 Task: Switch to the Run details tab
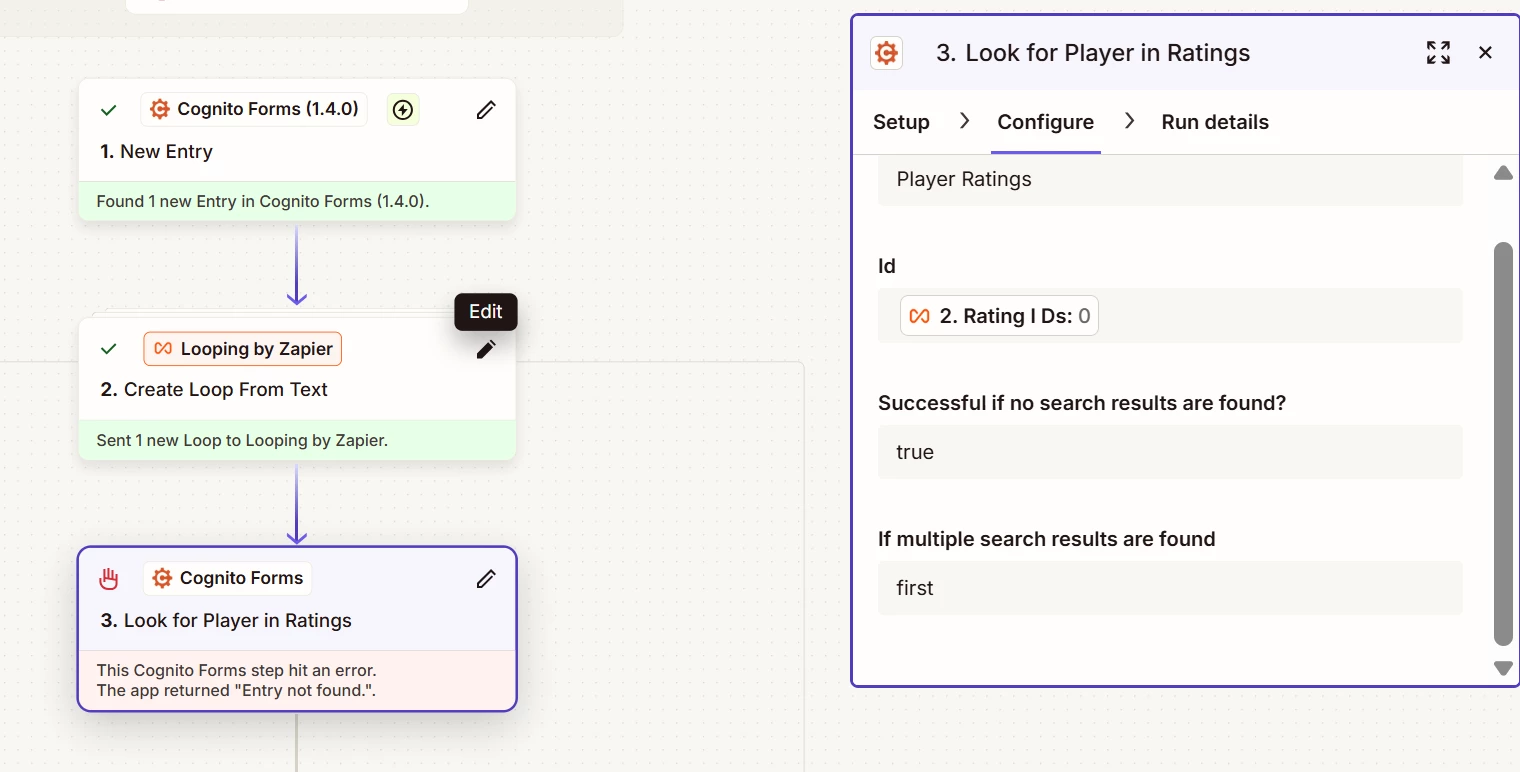point(1215,122)
